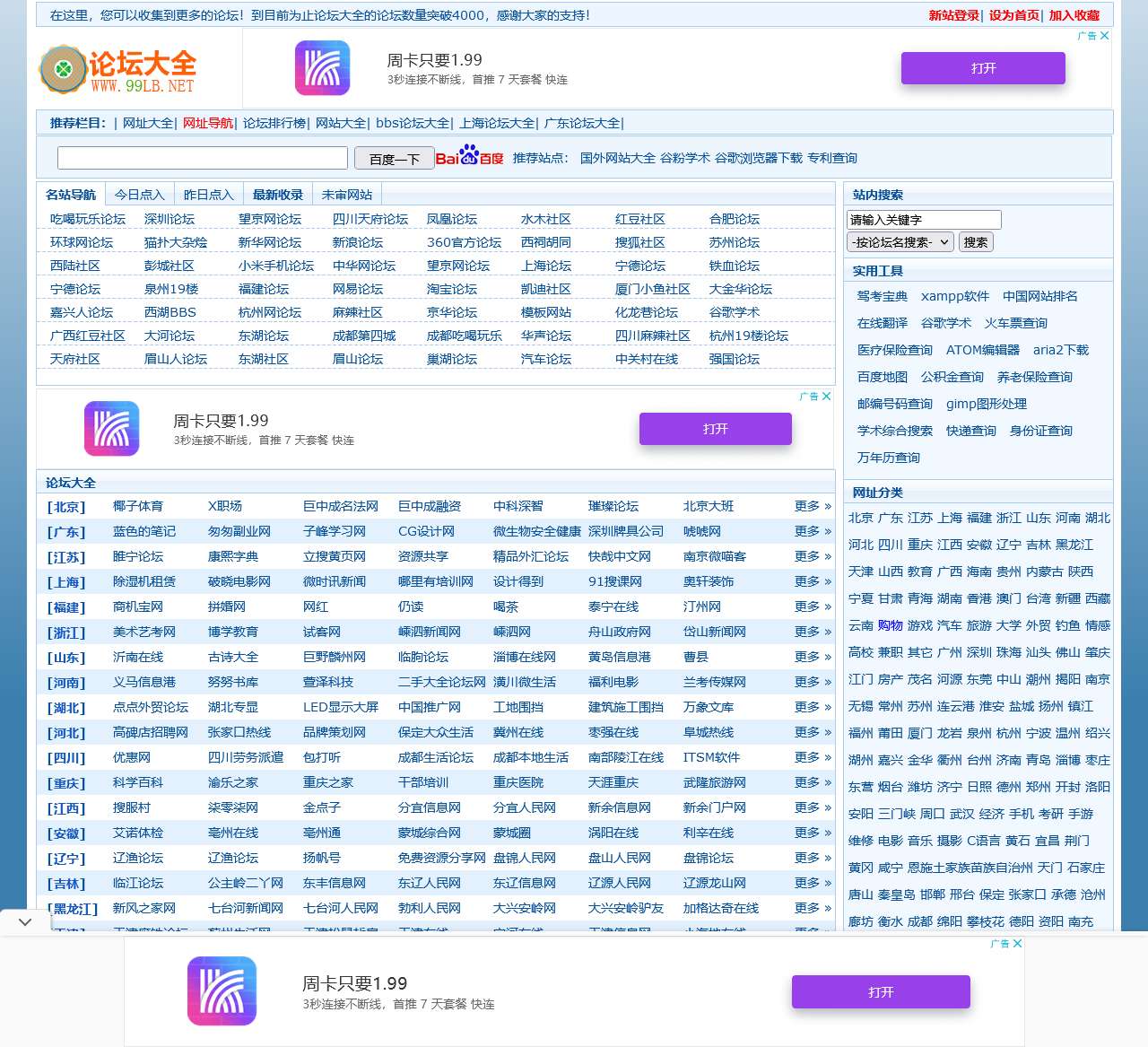The width and height of the screenshot is (1148, 1047).
Task: Switch to the 今日点入 tab
Action: [x=139, y=195]
